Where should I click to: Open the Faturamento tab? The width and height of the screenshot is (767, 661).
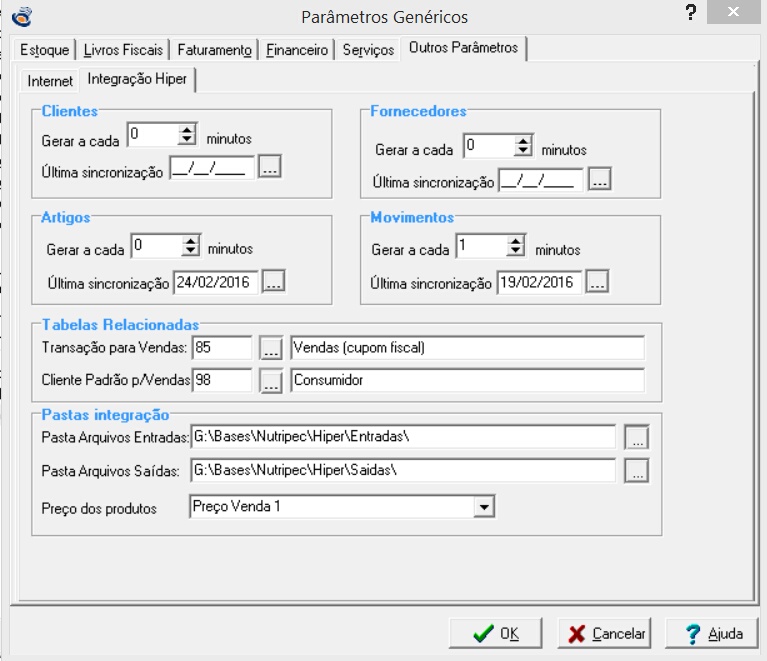point(214,50)
